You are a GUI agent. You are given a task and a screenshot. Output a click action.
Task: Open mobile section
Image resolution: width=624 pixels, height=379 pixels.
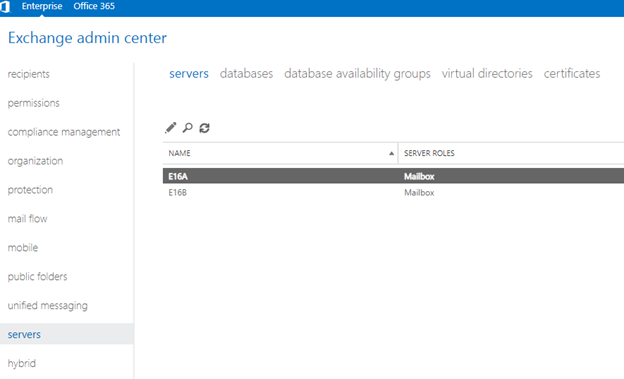[23, 248]
